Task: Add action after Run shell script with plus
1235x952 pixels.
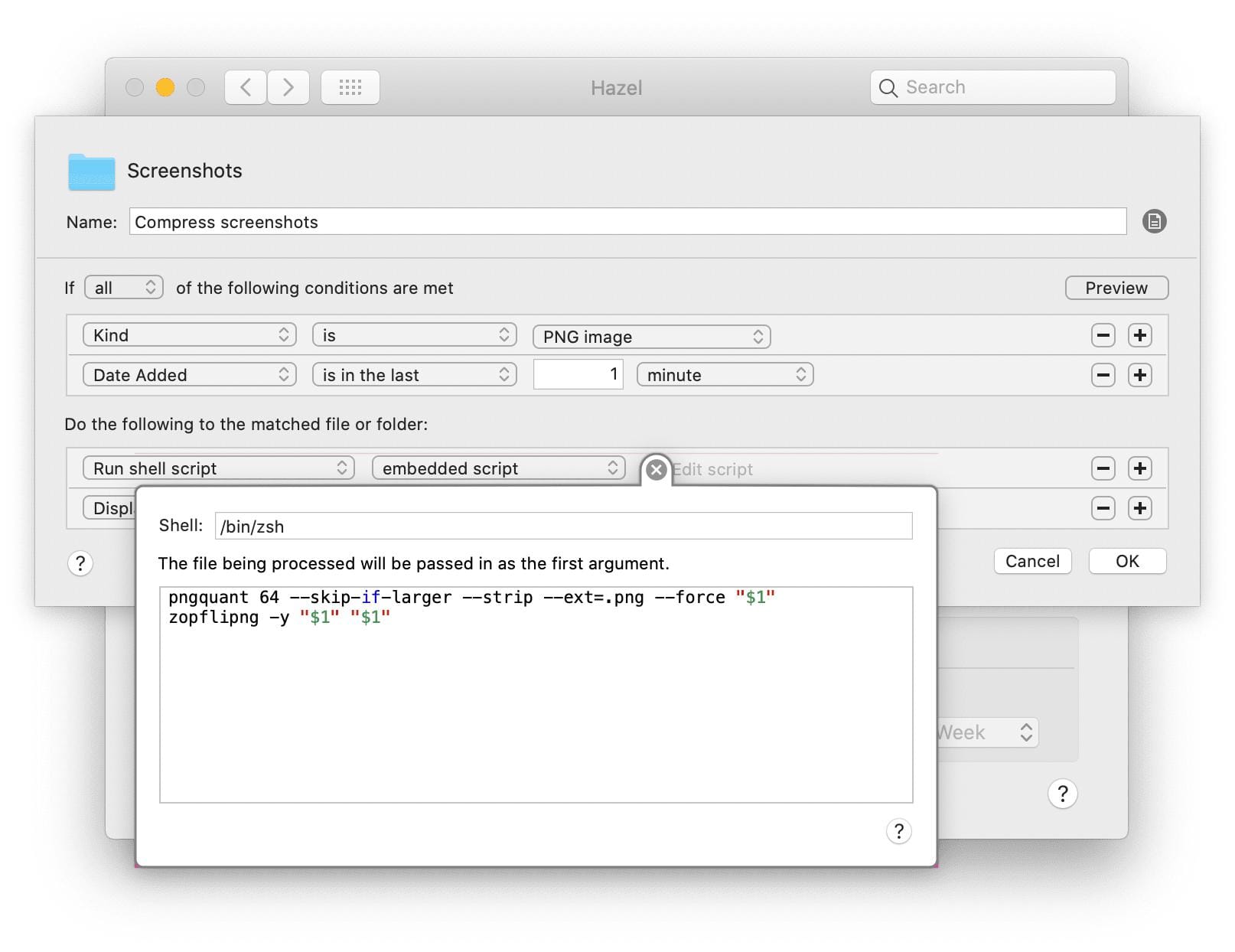Action: 1140,468
